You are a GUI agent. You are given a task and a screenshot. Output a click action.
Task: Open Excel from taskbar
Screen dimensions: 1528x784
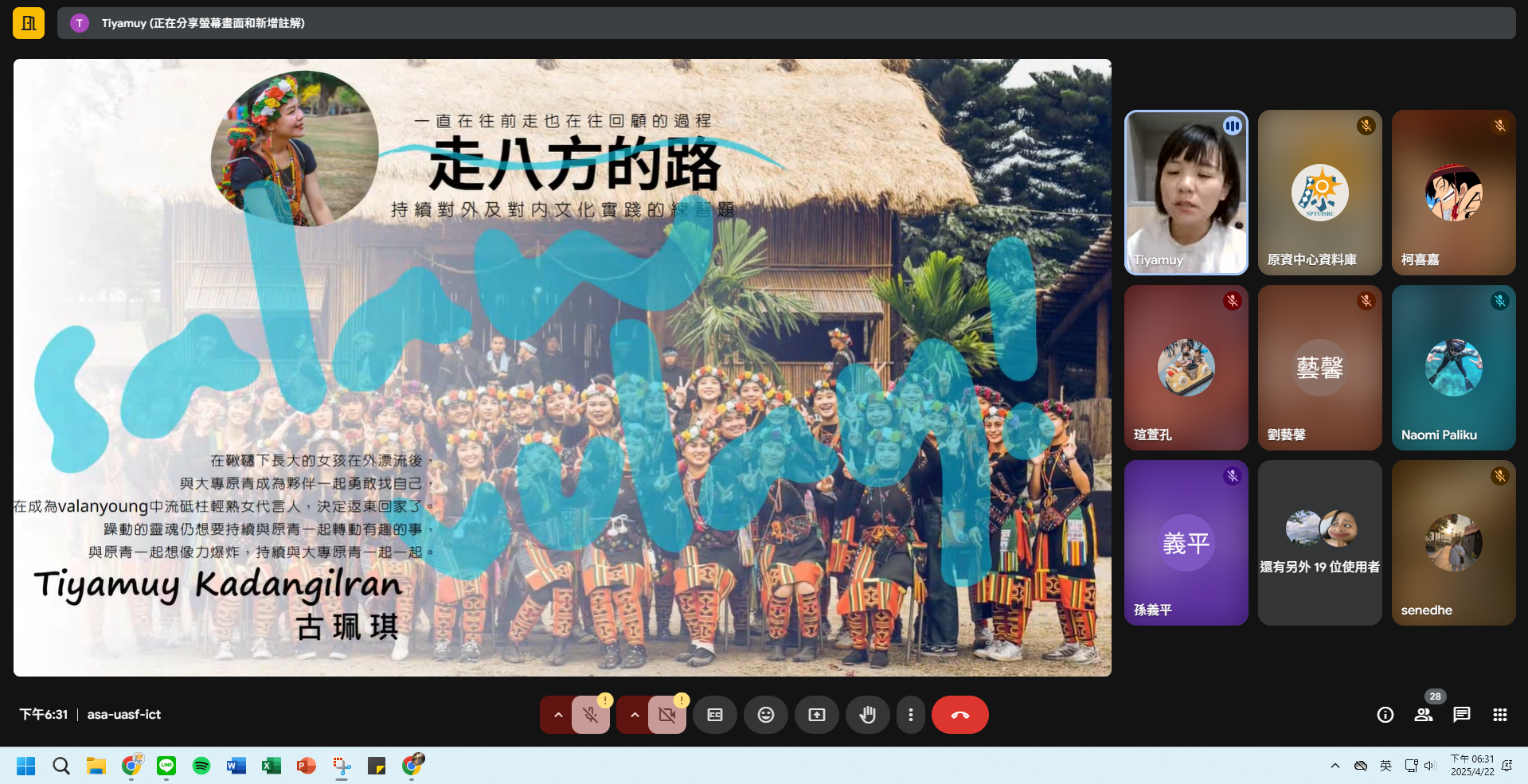[272, 766]
